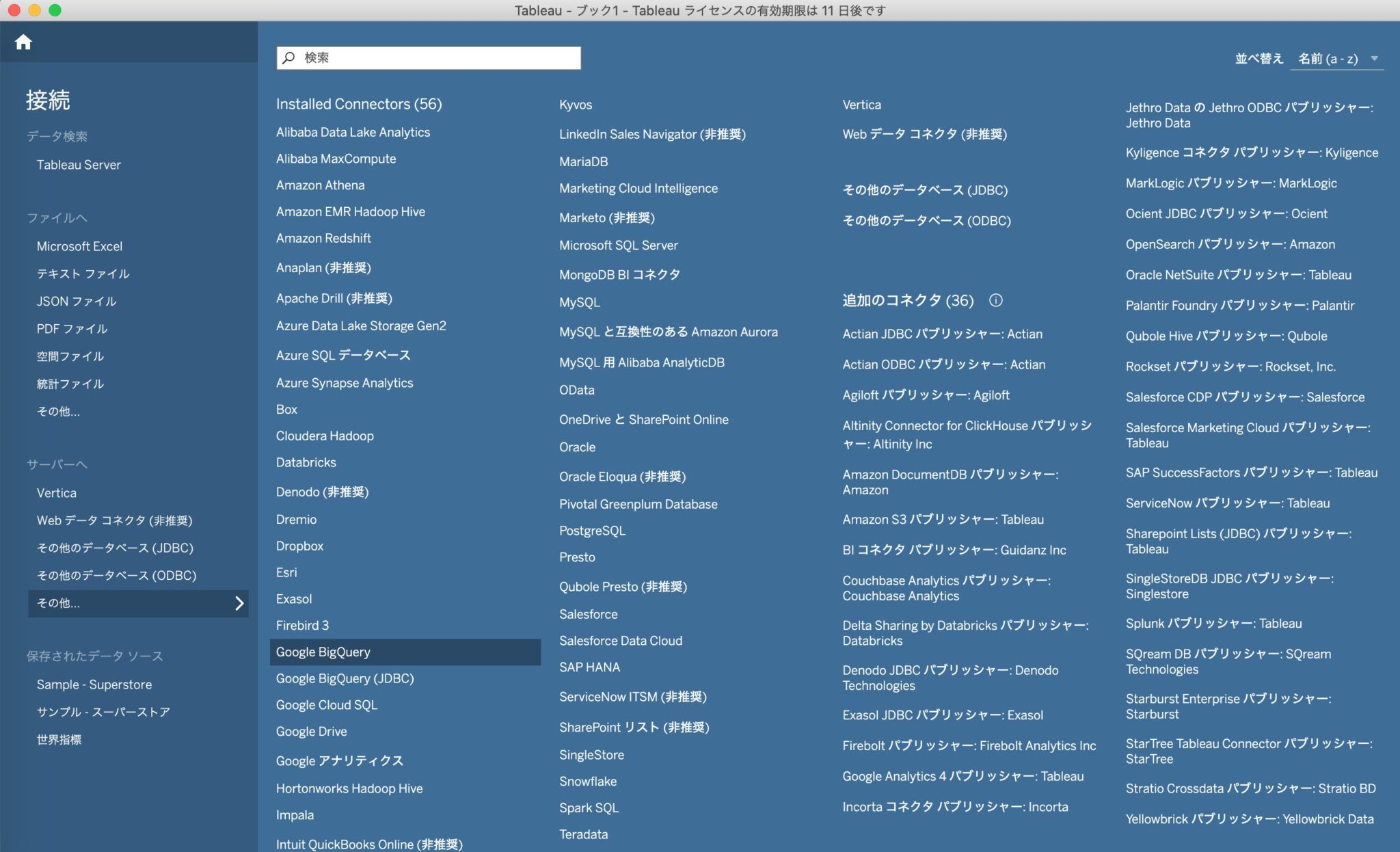This screenshot has width=1400, height=852.
Task: Open その他のデータベース (ODBC) in the sidebar
Action: point(117,575)
